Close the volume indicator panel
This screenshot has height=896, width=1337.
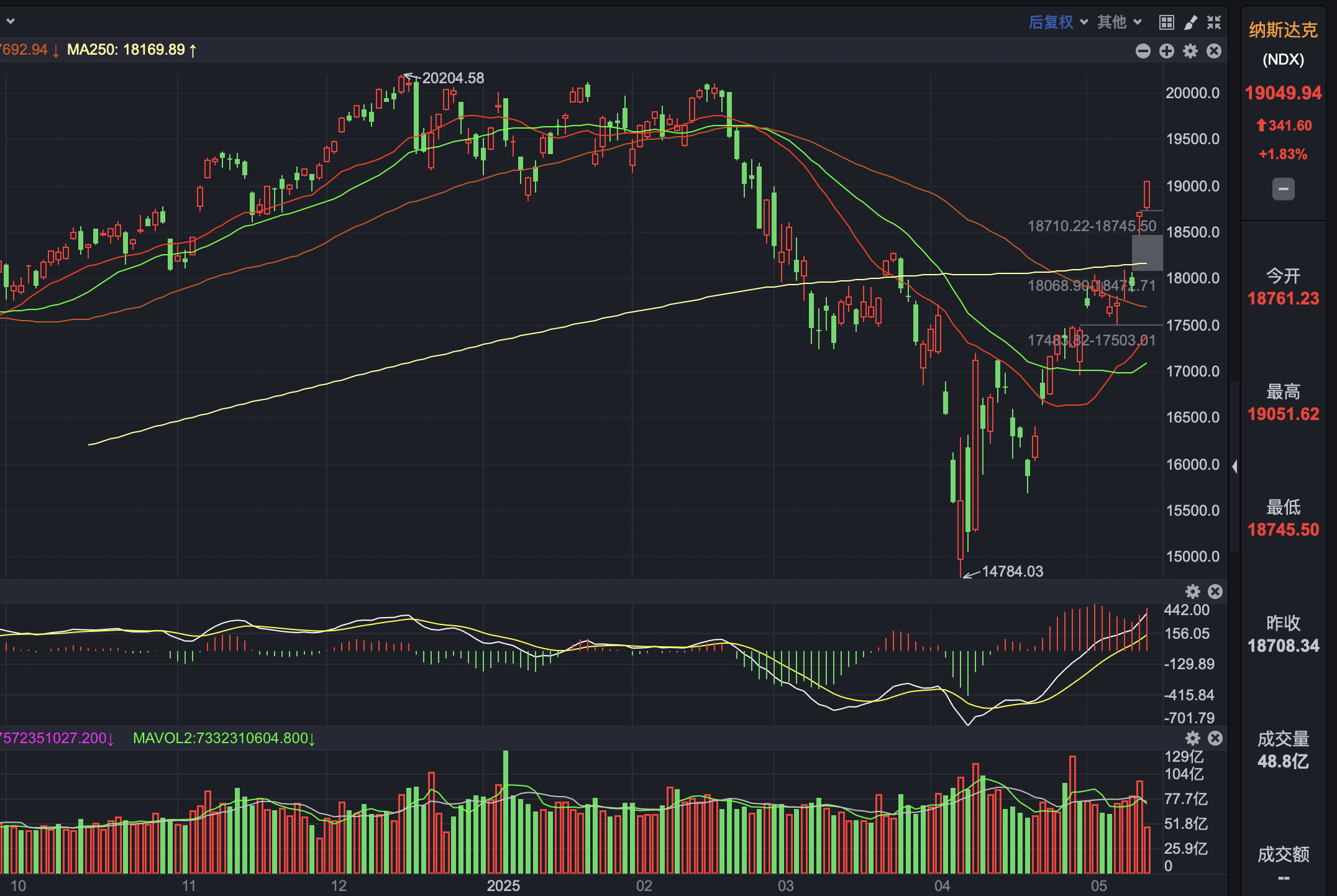[x=1215, y=738]
